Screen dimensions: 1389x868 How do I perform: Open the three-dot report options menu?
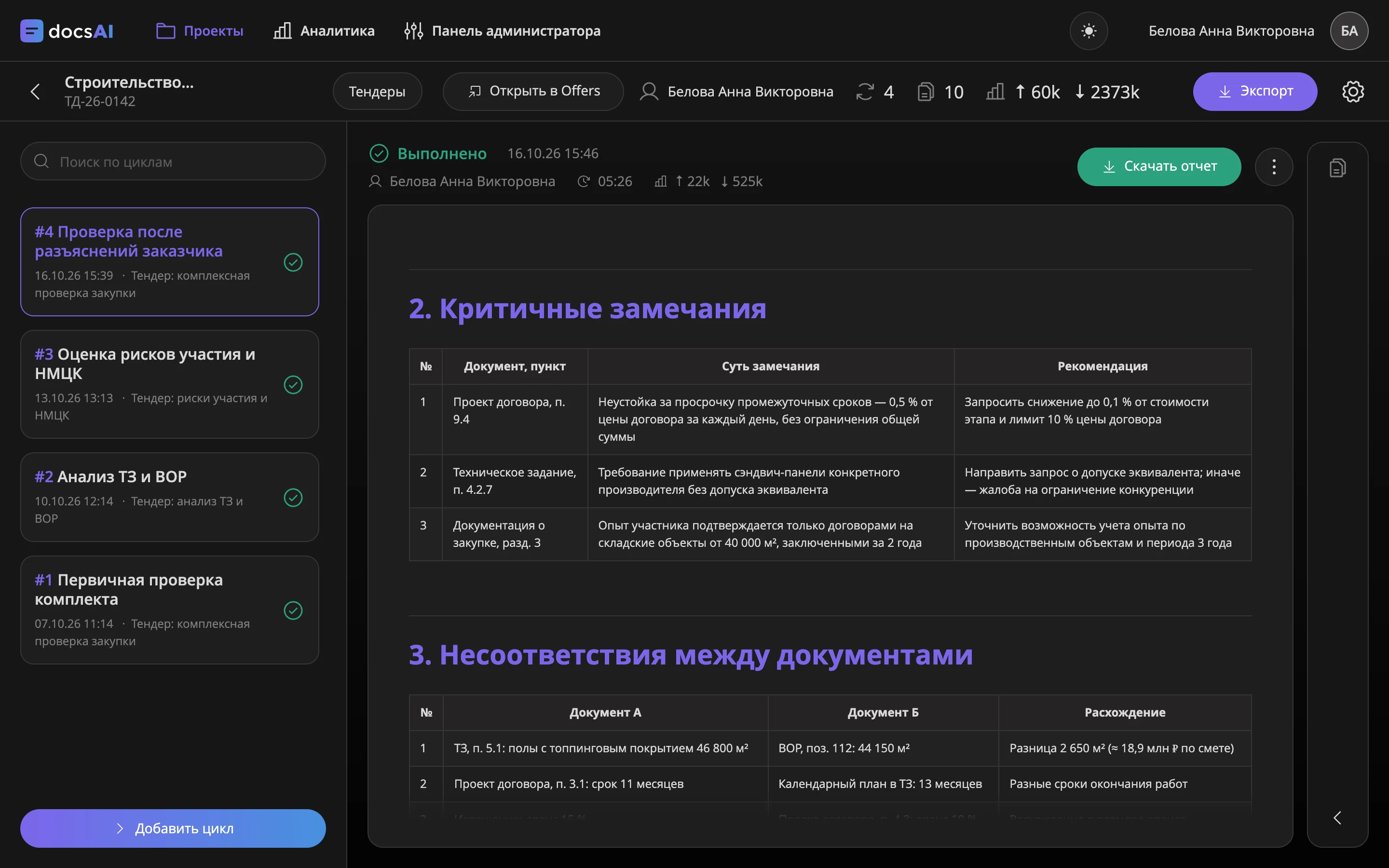(1274, 166)
